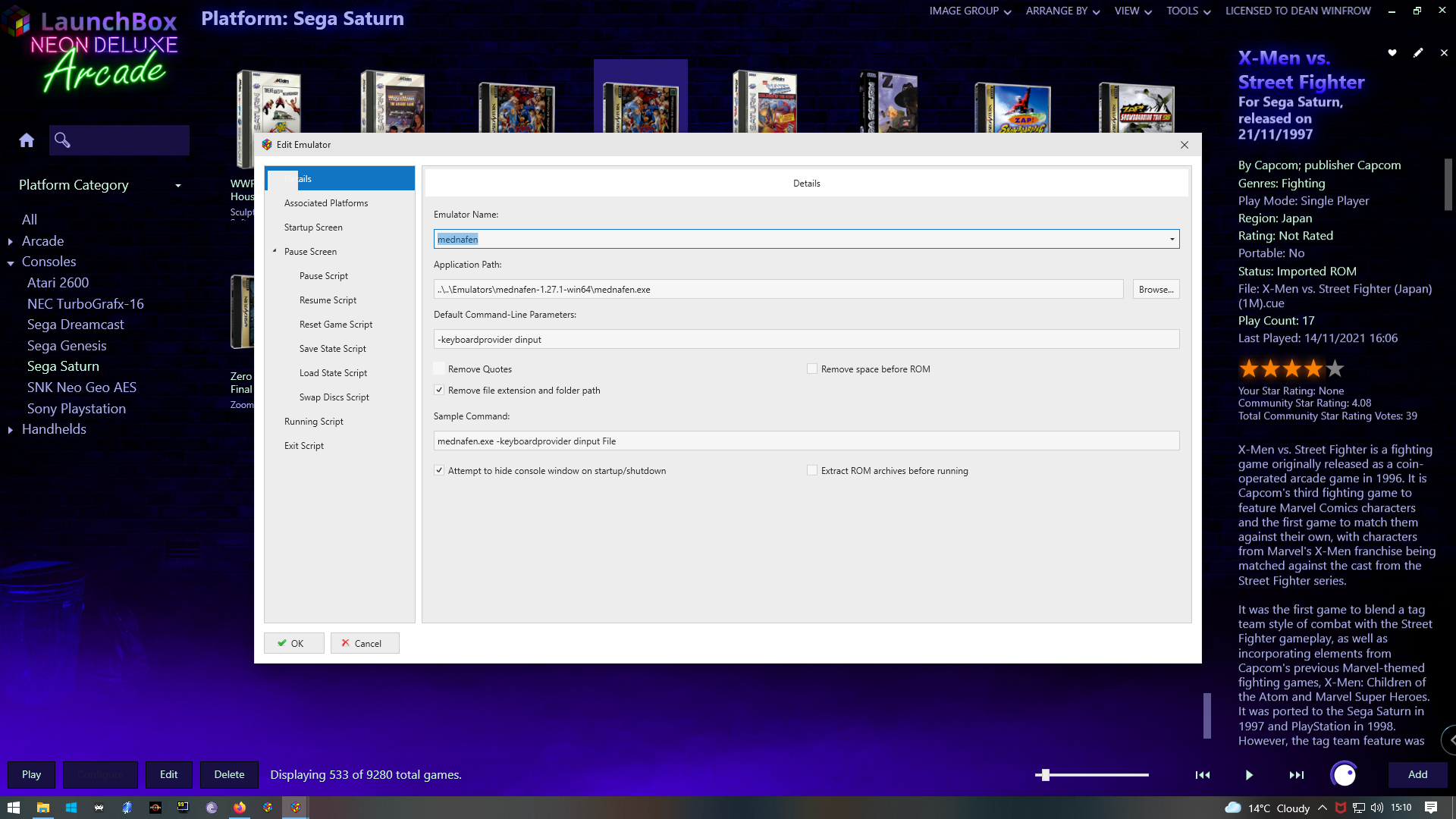1456x819 pixels.
Task: Uncheck Remove file extension and folder path
Action: [x=439, y=390]
